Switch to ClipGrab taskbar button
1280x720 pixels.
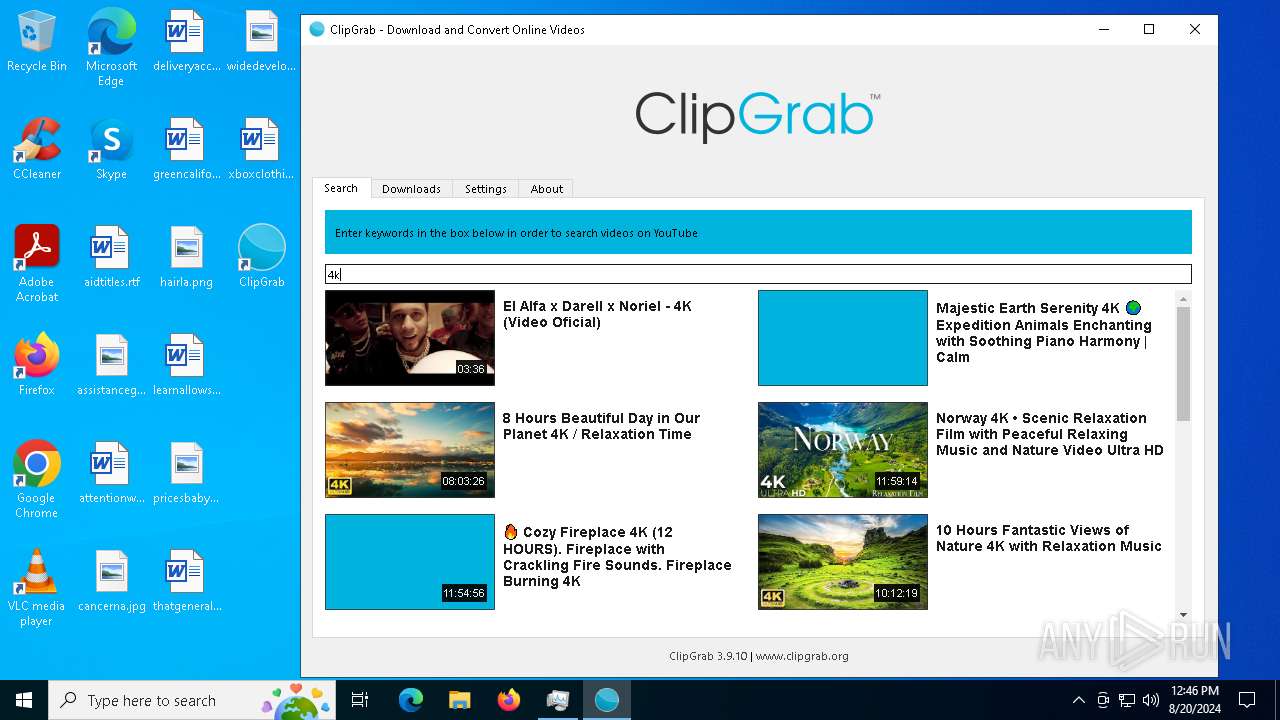[606, 700]
